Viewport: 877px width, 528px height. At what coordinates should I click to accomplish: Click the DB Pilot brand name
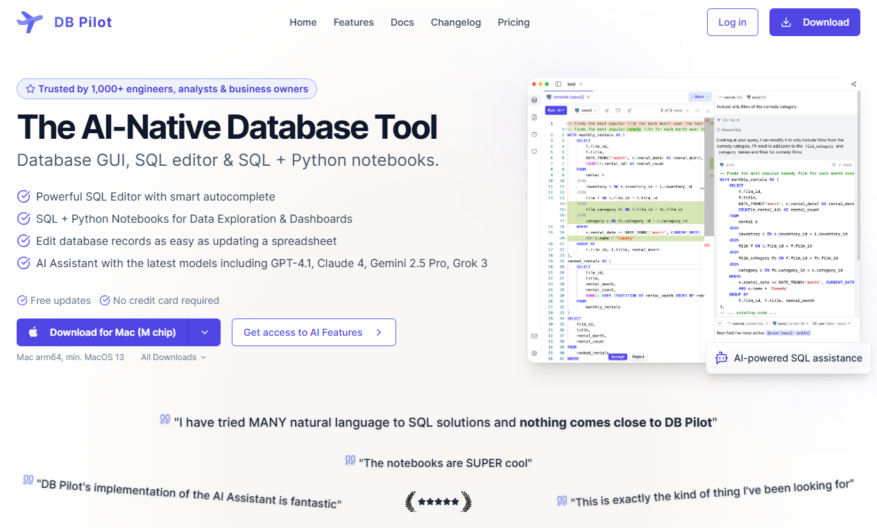pyautogui.click(x=83, y=22)
